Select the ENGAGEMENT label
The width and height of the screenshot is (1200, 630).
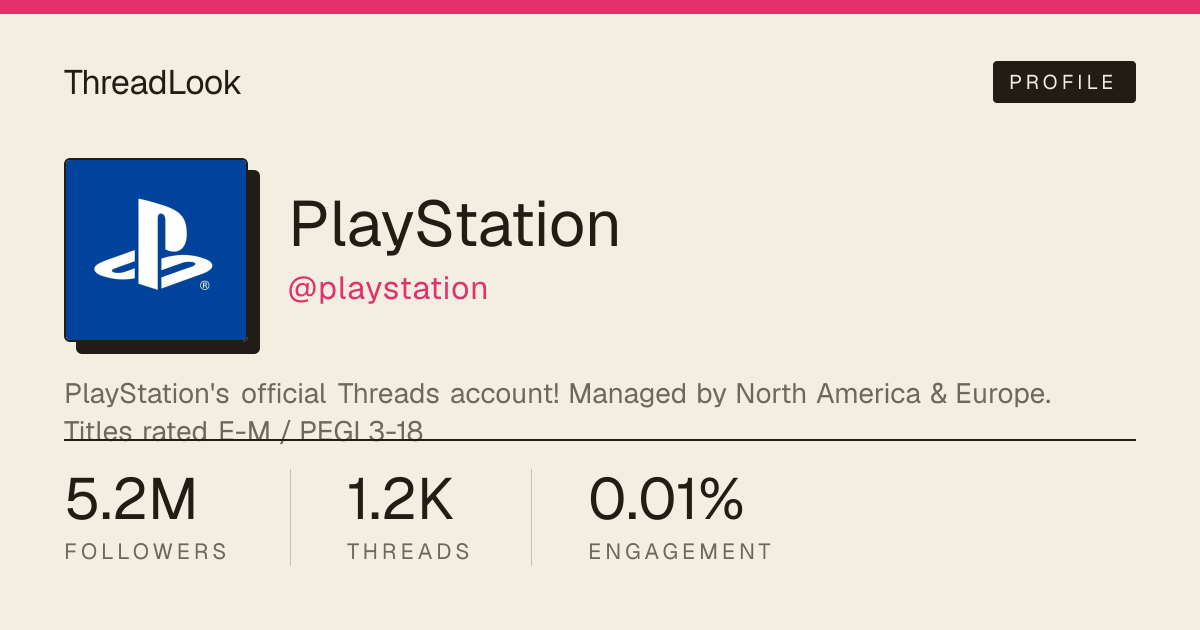point(680,552)
